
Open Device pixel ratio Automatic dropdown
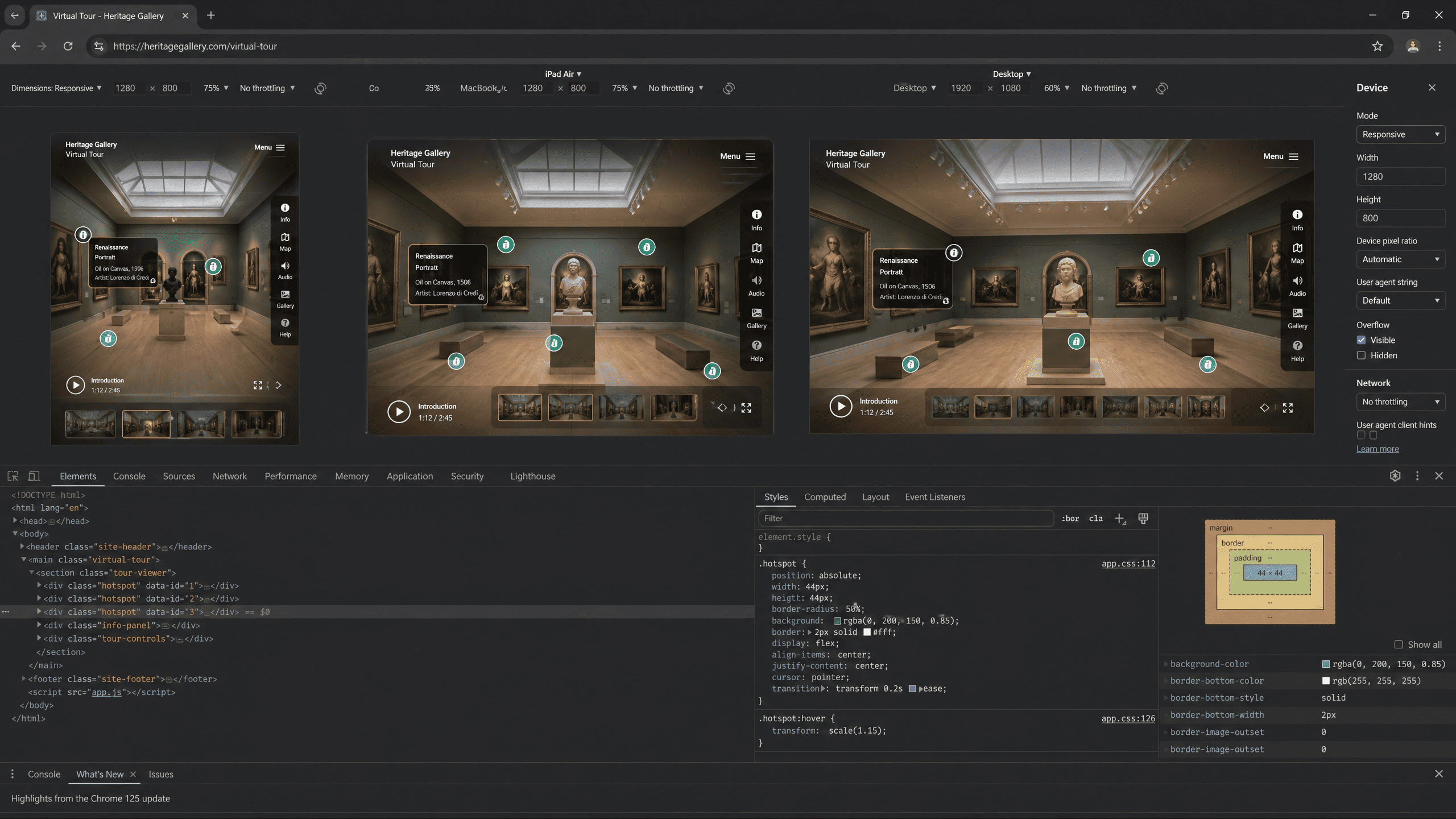tap(1401, 259)
